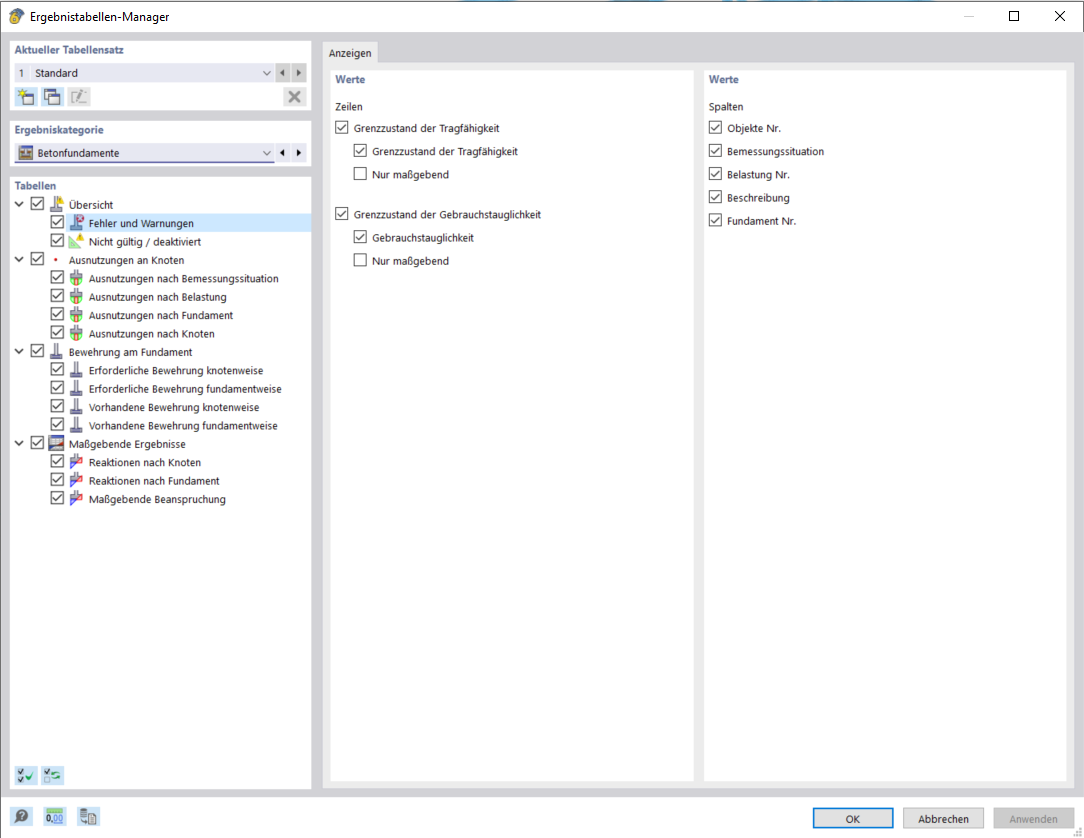Click the Anwenden button
Screen dimensions: 1084x838
tap(1033, 819)
